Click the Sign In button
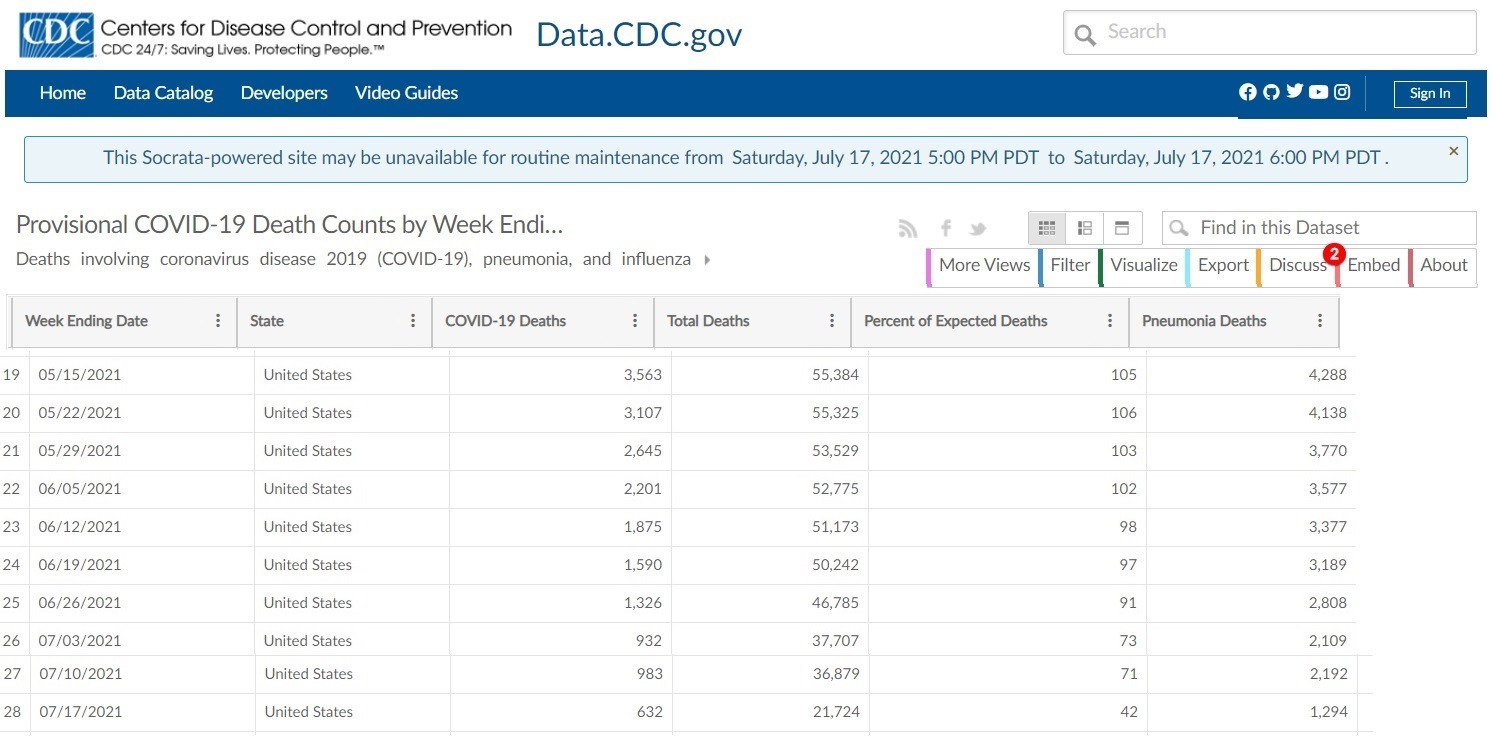 coord(1429,94)
